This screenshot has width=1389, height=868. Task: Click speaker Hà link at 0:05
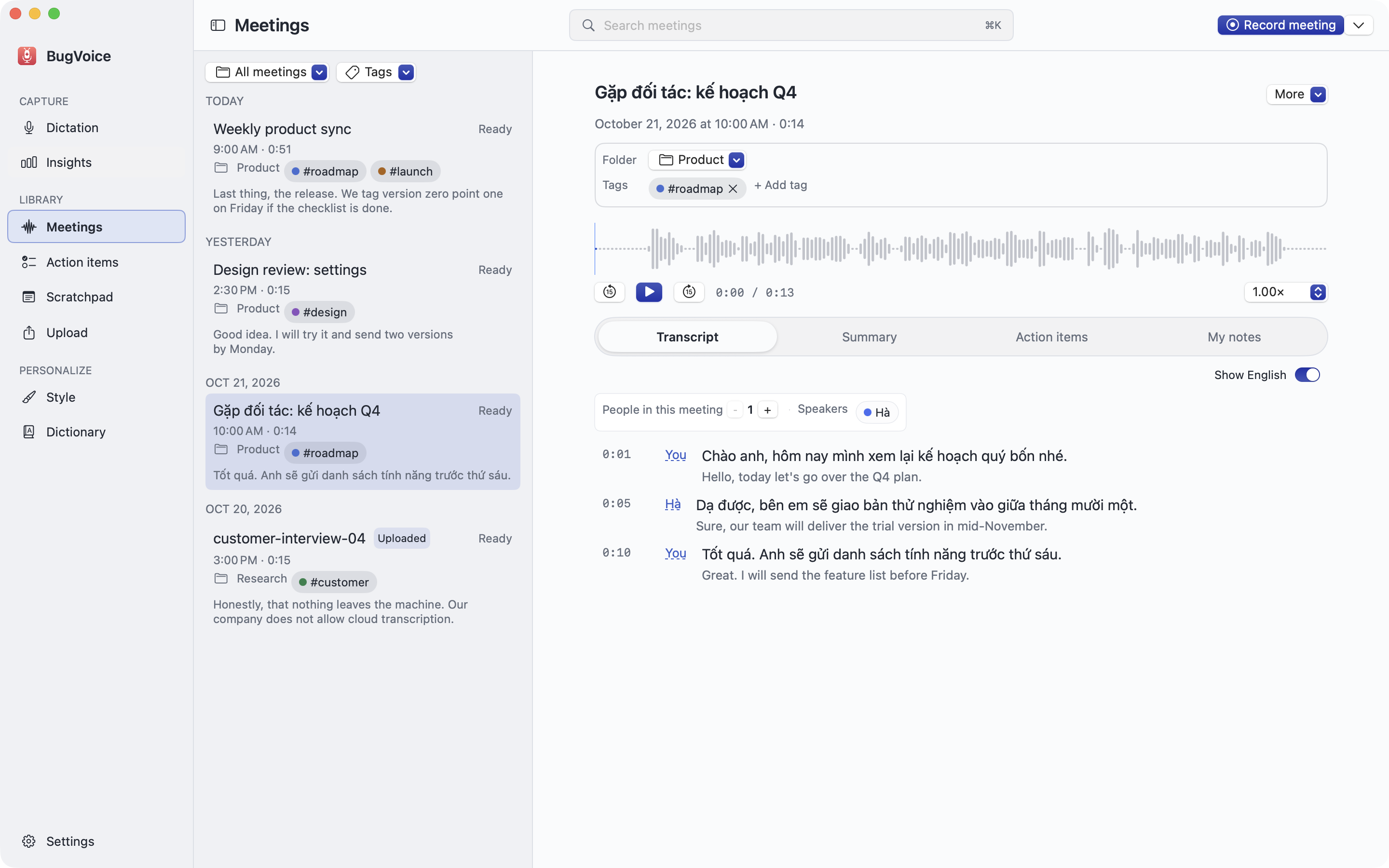pyautogui.click(x=673, y=504)
